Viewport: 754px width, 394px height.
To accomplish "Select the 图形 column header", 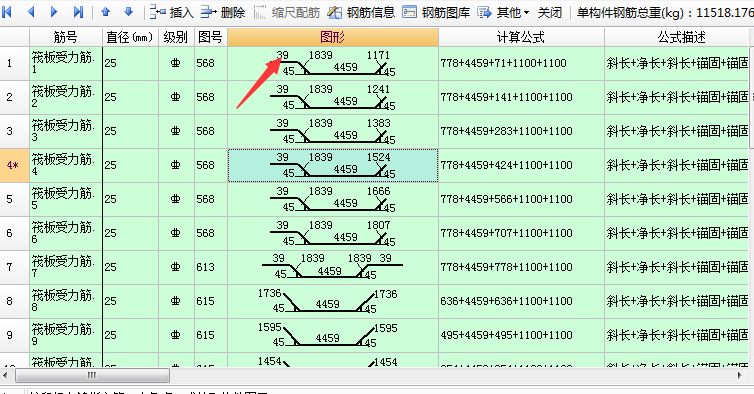I will click(333, 37).
